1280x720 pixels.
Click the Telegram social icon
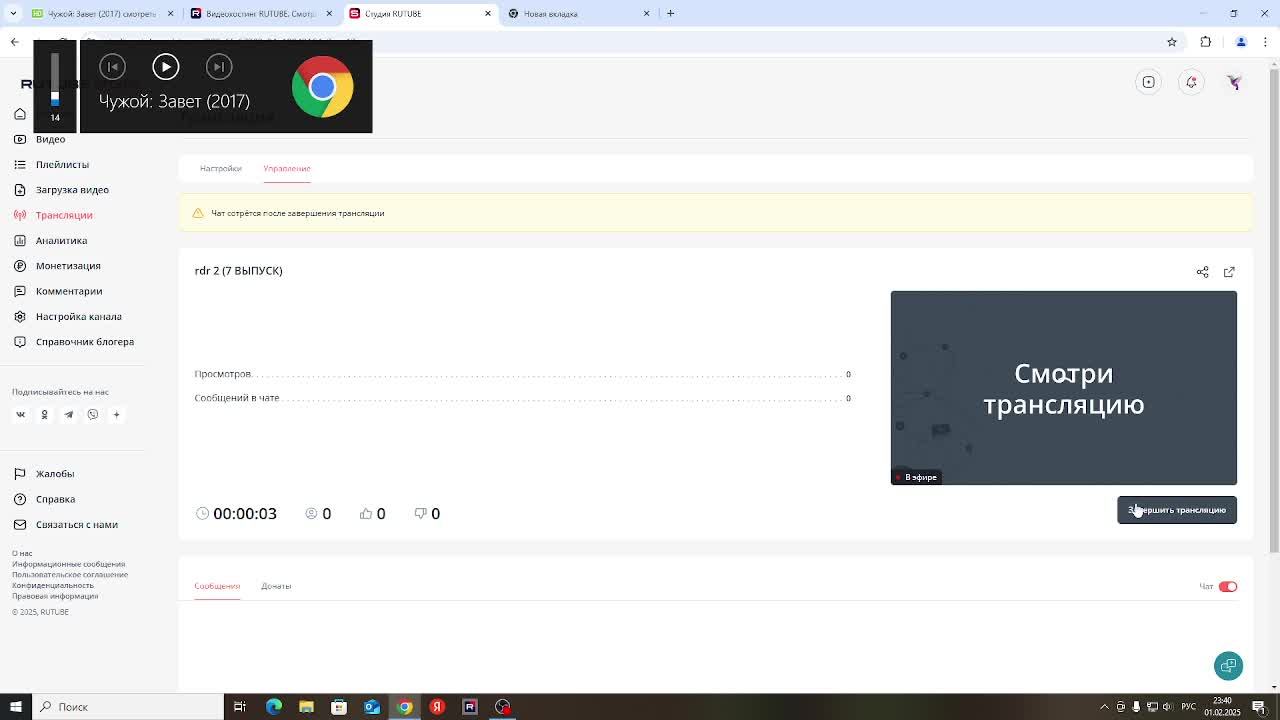(x=68, y=414)
